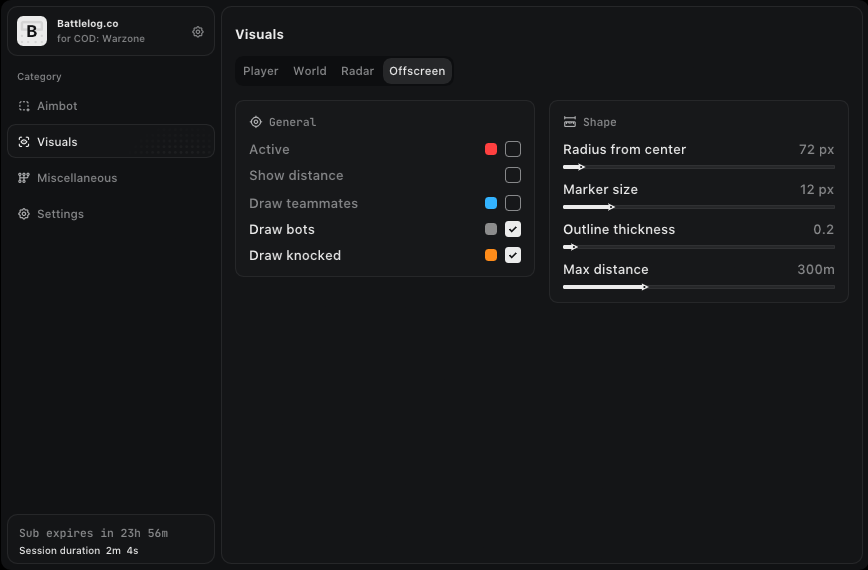Uncheck the Draw bots checkbox
Viewport: 868px width, 570px height.
pos(513,229)
